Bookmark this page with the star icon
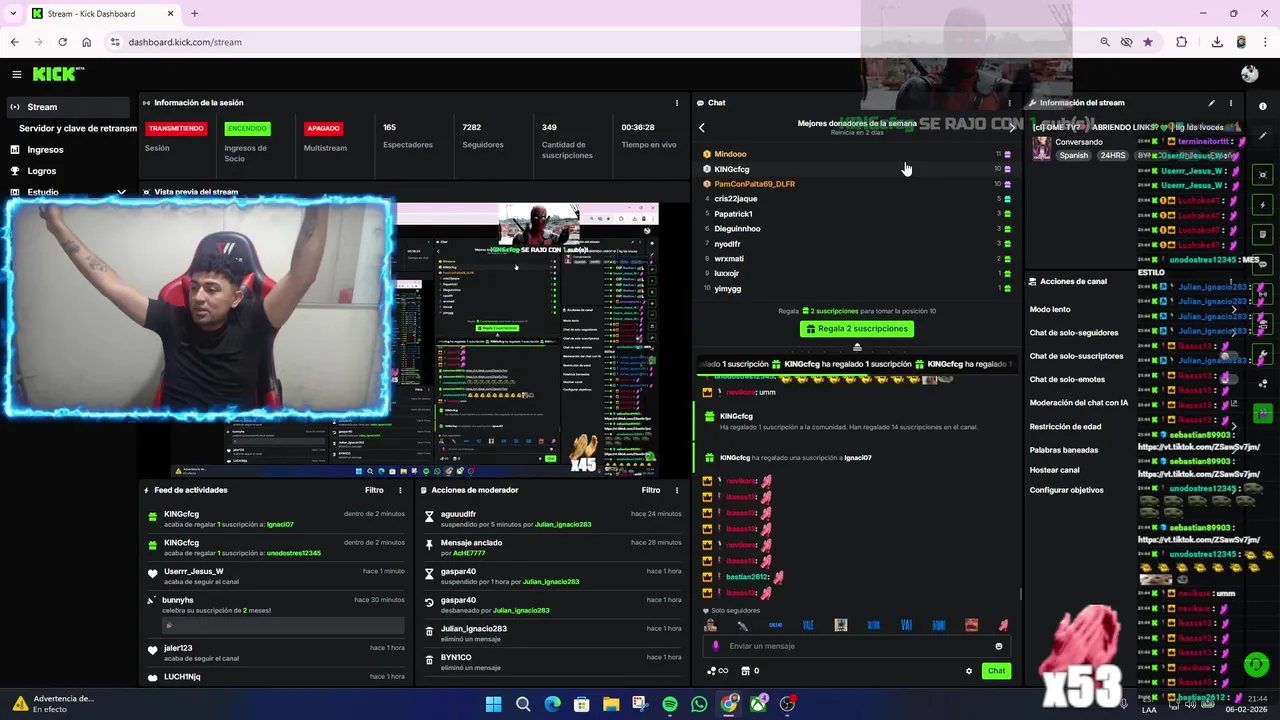This screenshot has height=720, width=1280. (x=1148, y=42)
